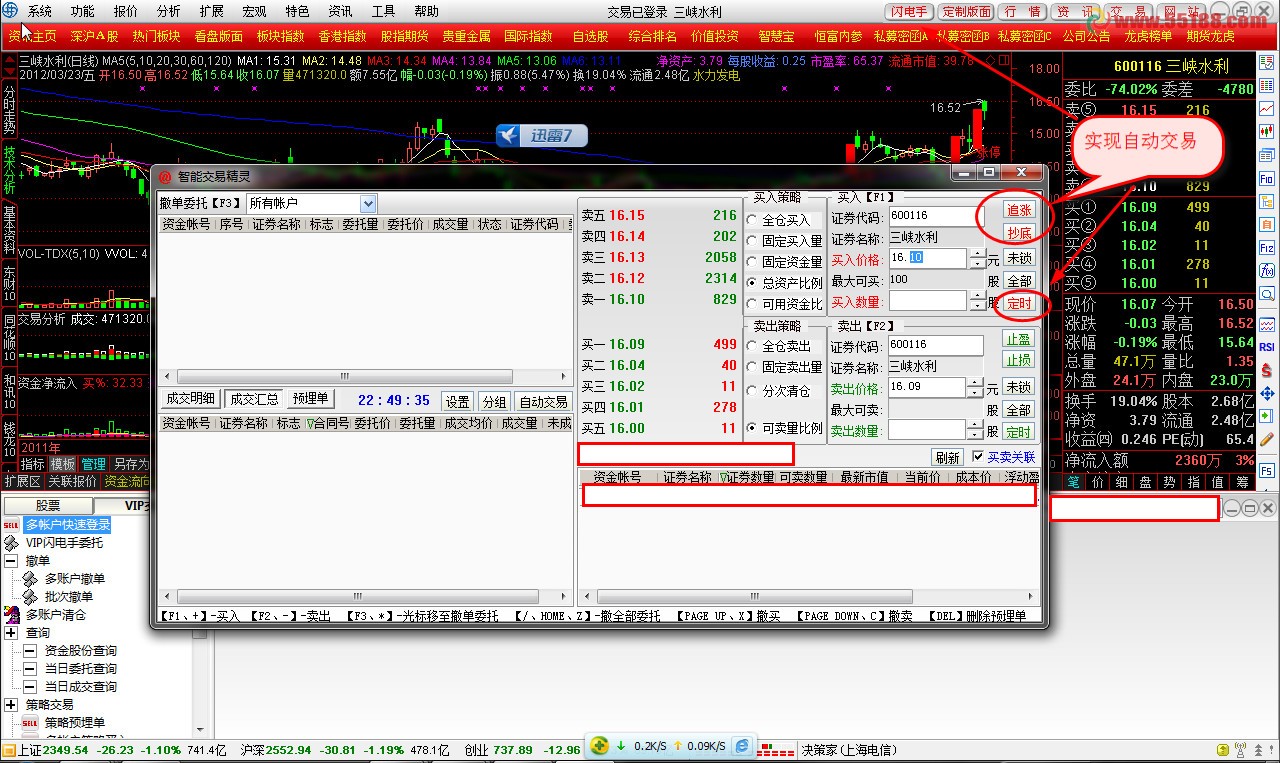
Task: Click SELL icon beside 策略预埋单
Action: coord(30,722)
